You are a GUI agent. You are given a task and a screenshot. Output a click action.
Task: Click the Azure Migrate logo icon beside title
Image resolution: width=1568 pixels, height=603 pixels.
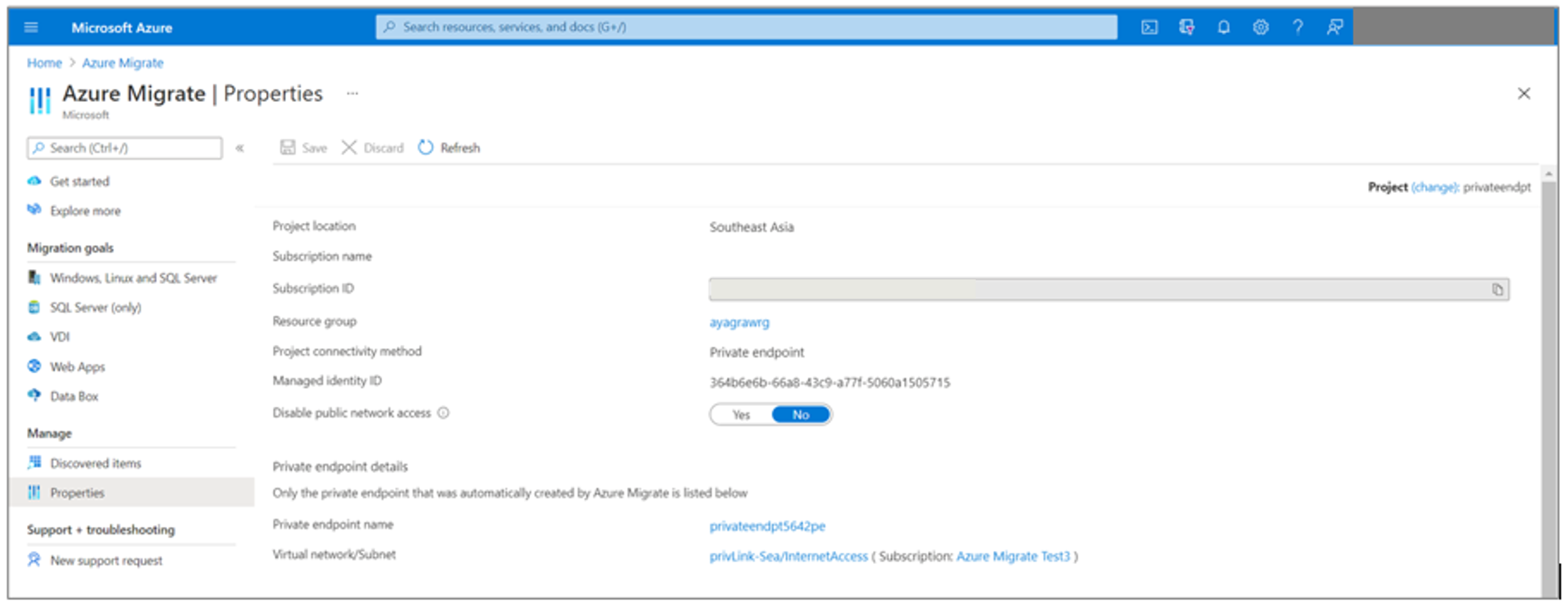[40, 101]
